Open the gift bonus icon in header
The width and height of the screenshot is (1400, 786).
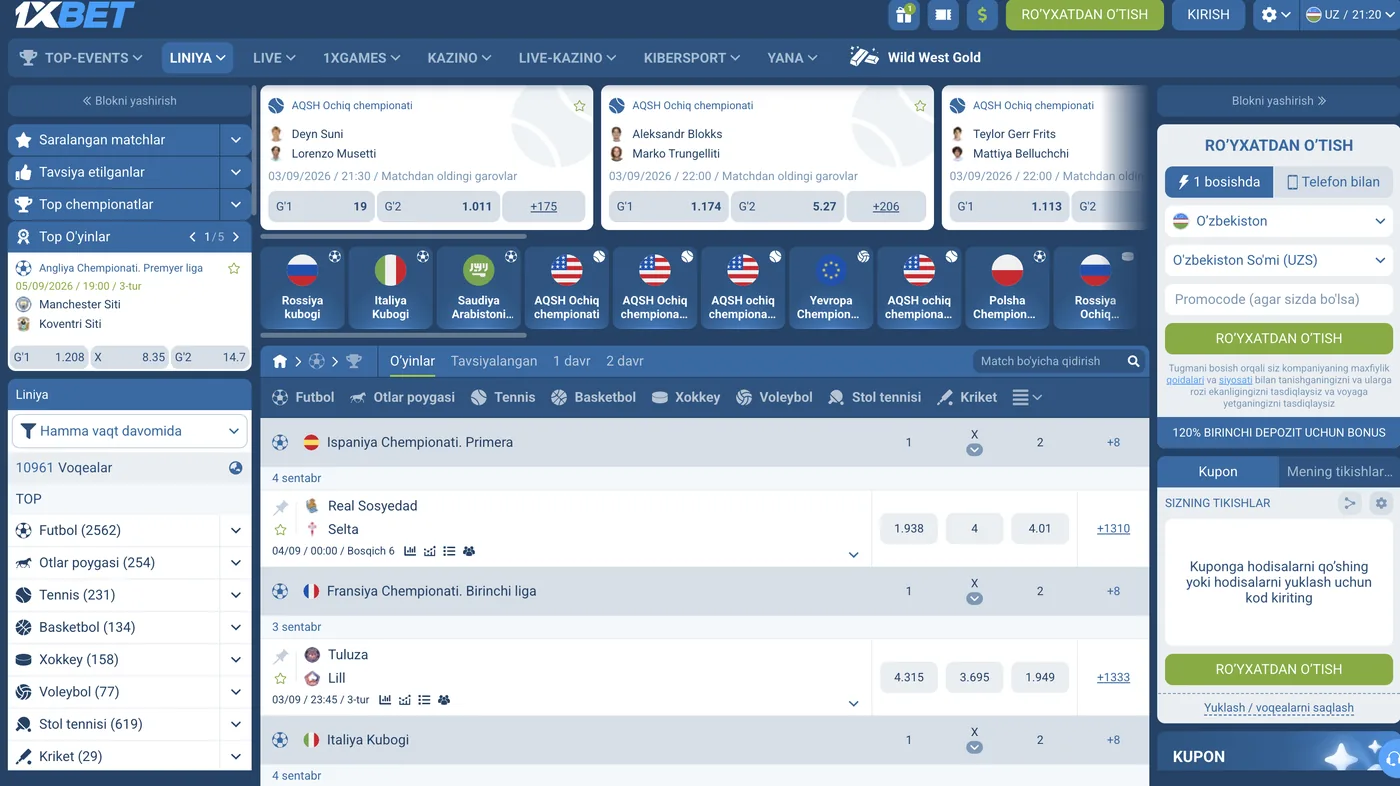pyautogui.click(x=904, y=14)
